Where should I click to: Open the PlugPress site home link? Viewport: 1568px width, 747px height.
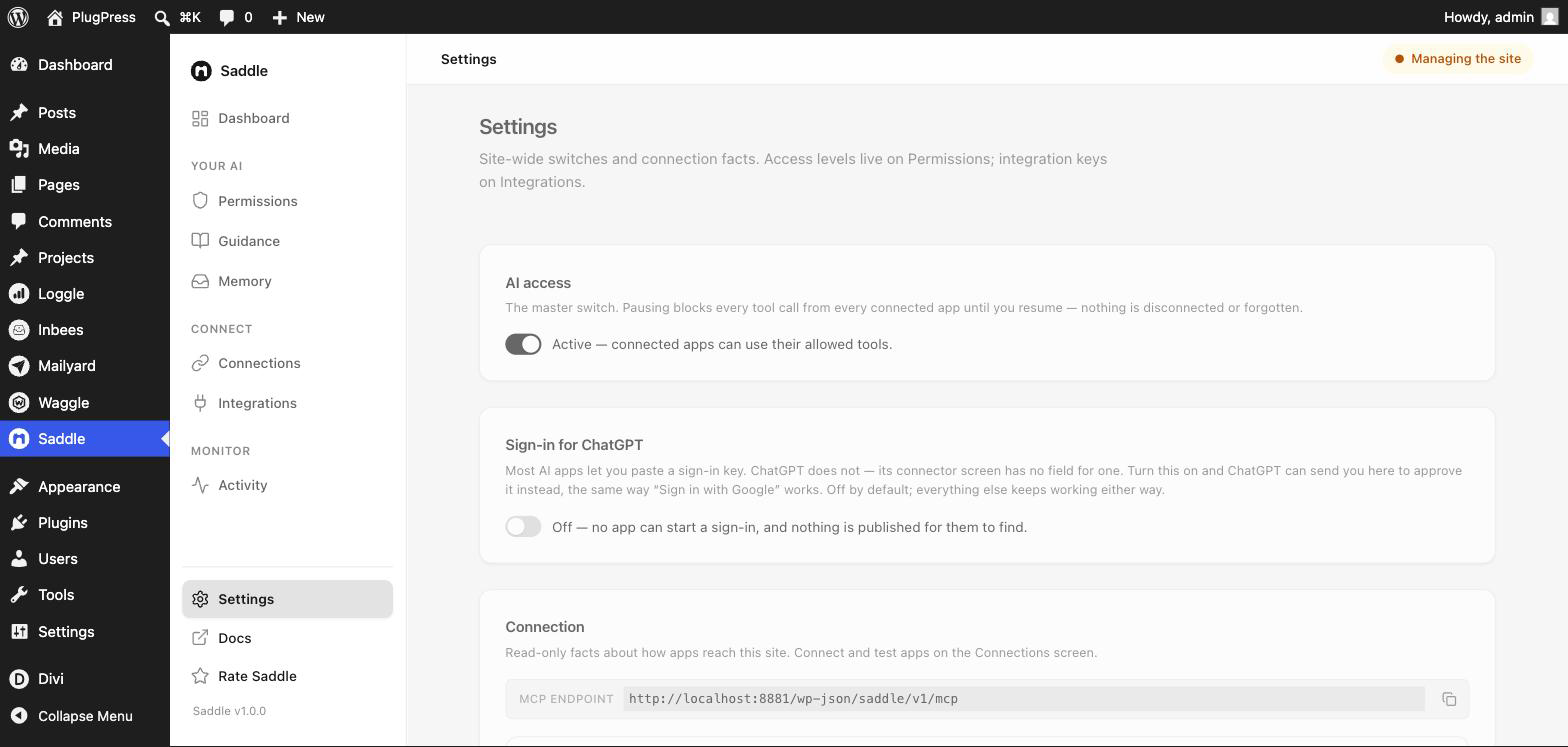[x=91, y=17]
